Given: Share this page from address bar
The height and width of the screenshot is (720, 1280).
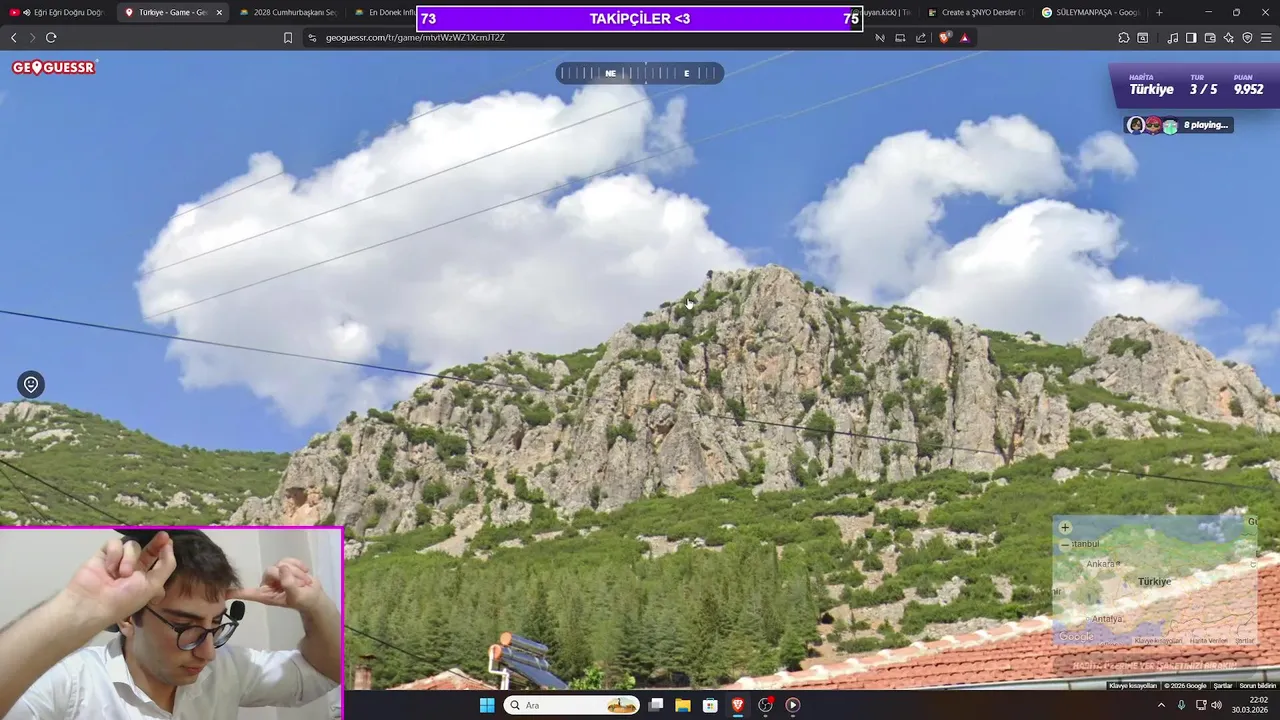Looking at the screenshot, I should tap(921, 37).
